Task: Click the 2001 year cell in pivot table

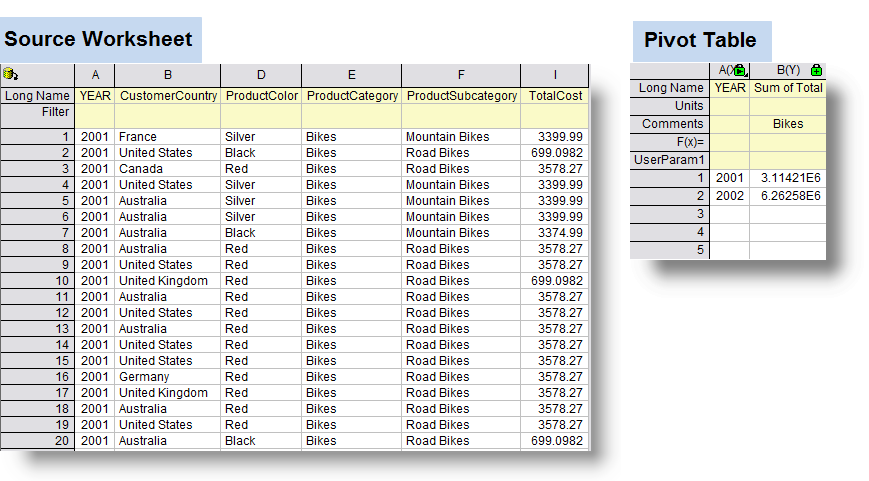Action: tap(730, 178)
